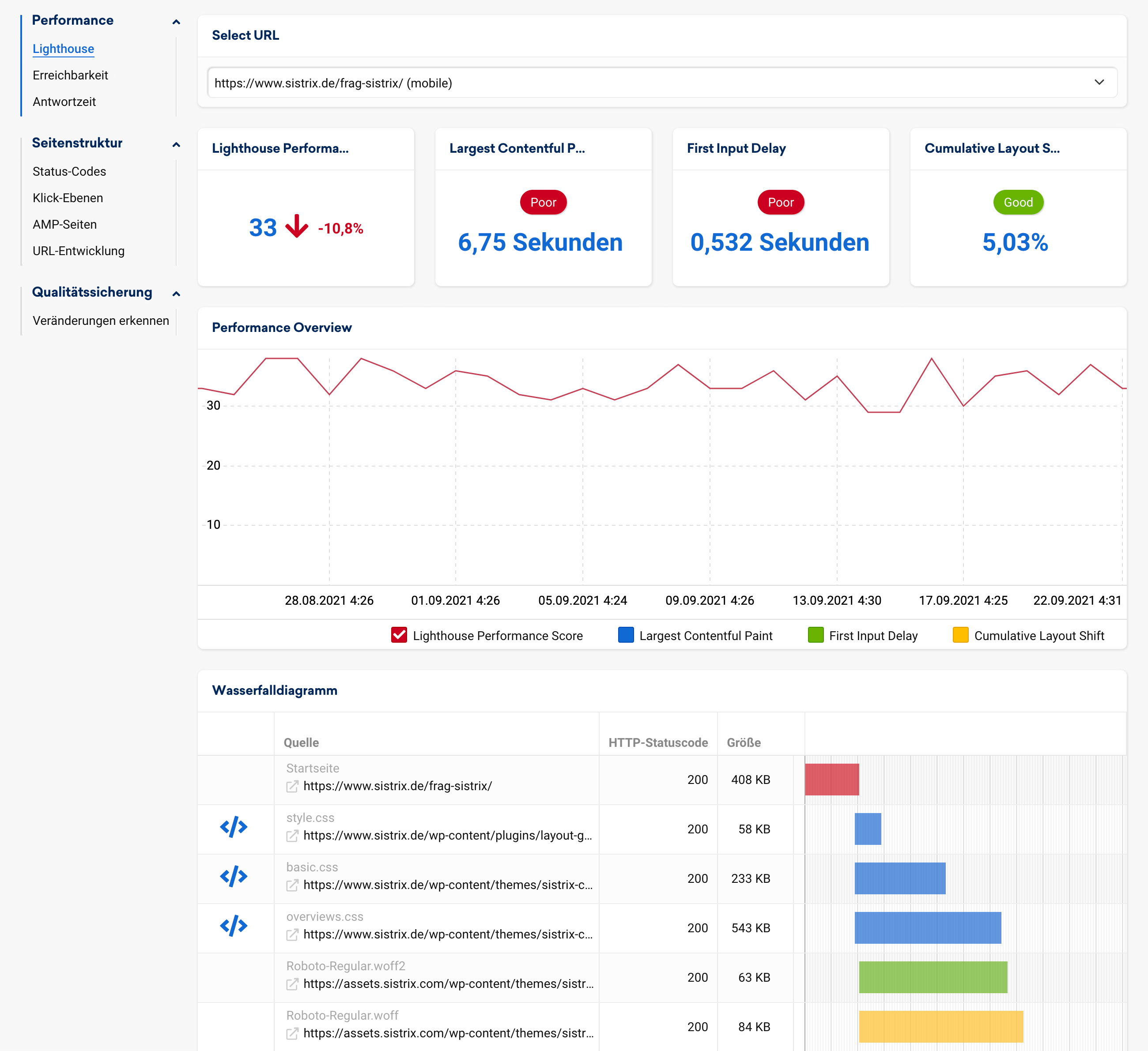
Task: Click the Veränderungen erkennen link
Action: pyautogui.click(x=101, y=320)
